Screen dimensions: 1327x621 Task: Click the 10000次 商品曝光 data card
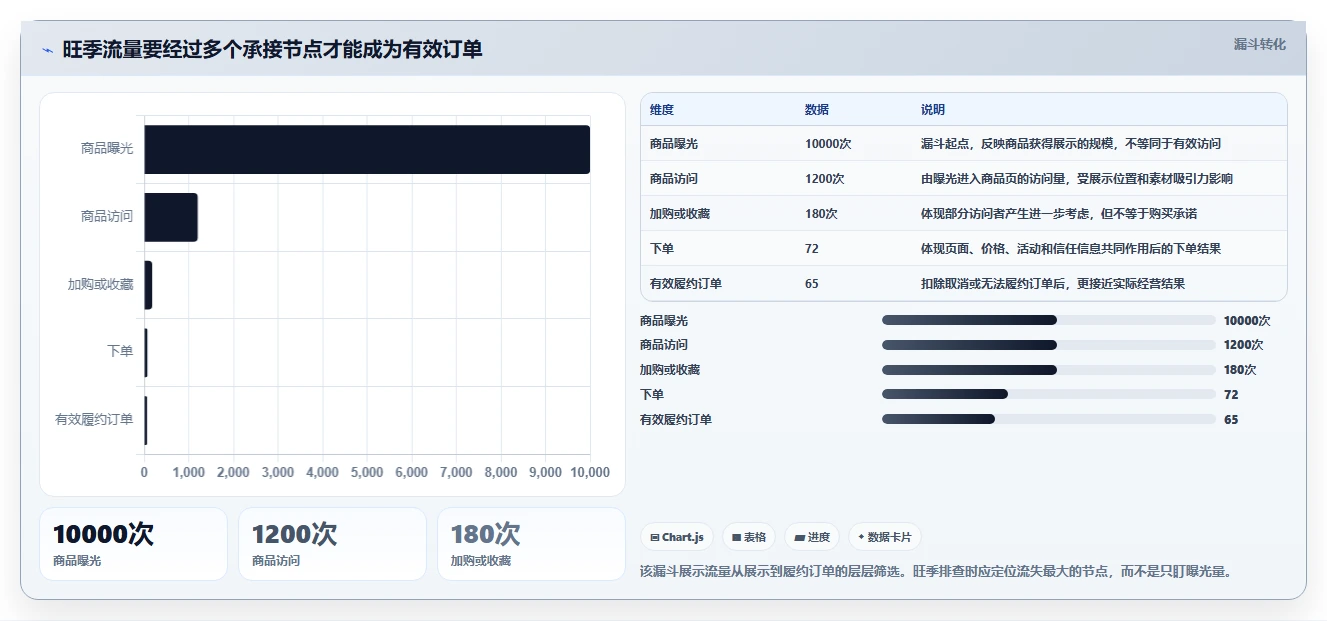134,544
